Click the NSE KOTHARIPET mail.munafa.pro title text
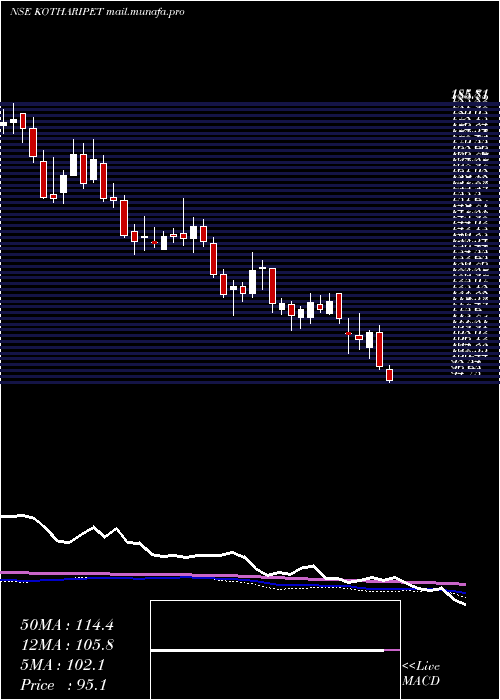Screen dimensions: 500x700 click(97, 12)
